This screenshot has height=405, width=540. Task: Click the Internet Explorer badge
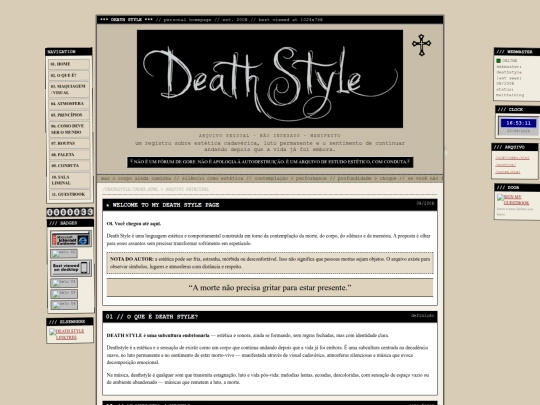[x=71, y=239]
